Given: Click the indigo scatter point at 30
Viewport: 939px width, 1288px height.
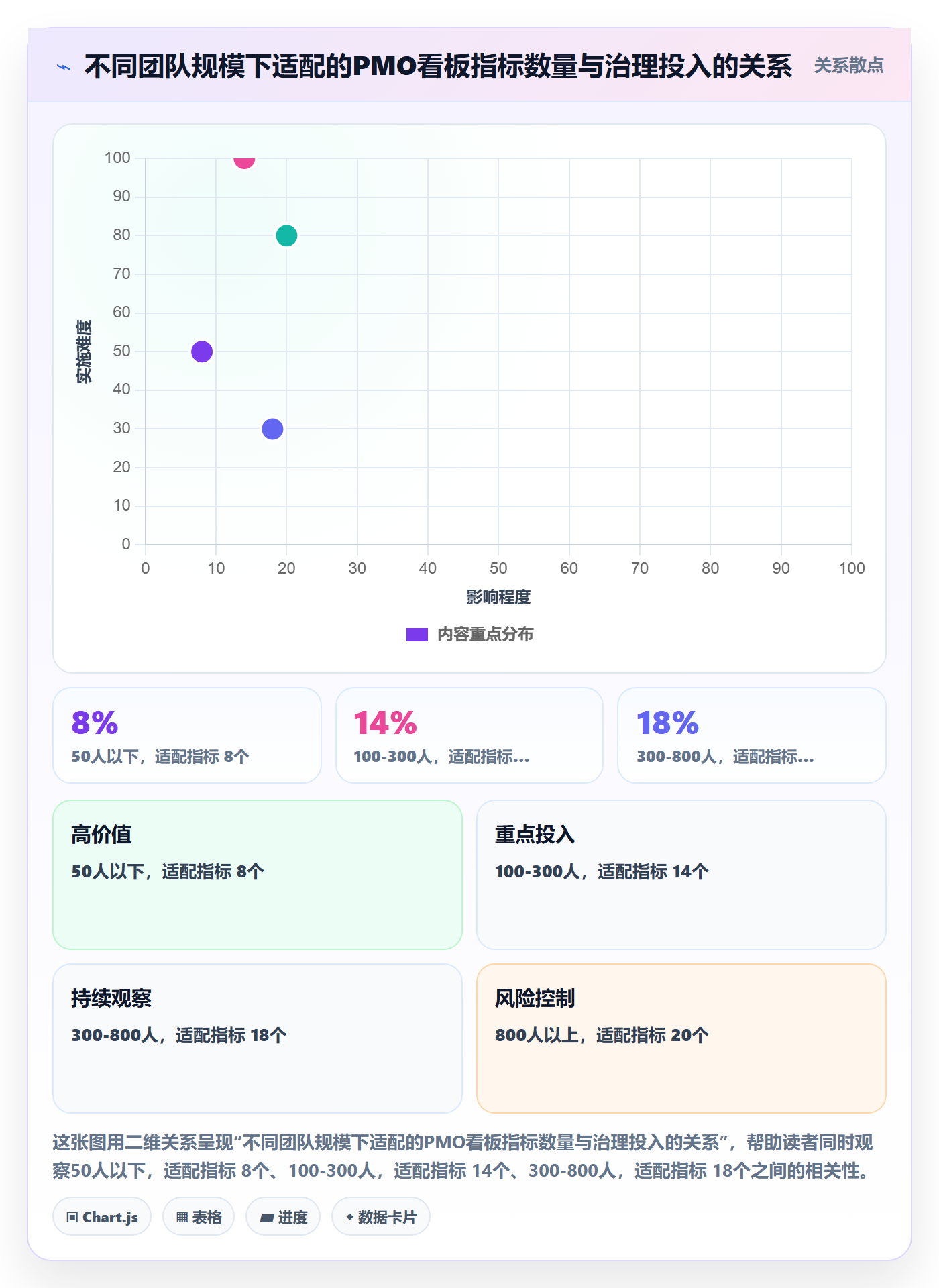Looking at the screenshot, I should (x=272, y=429).
